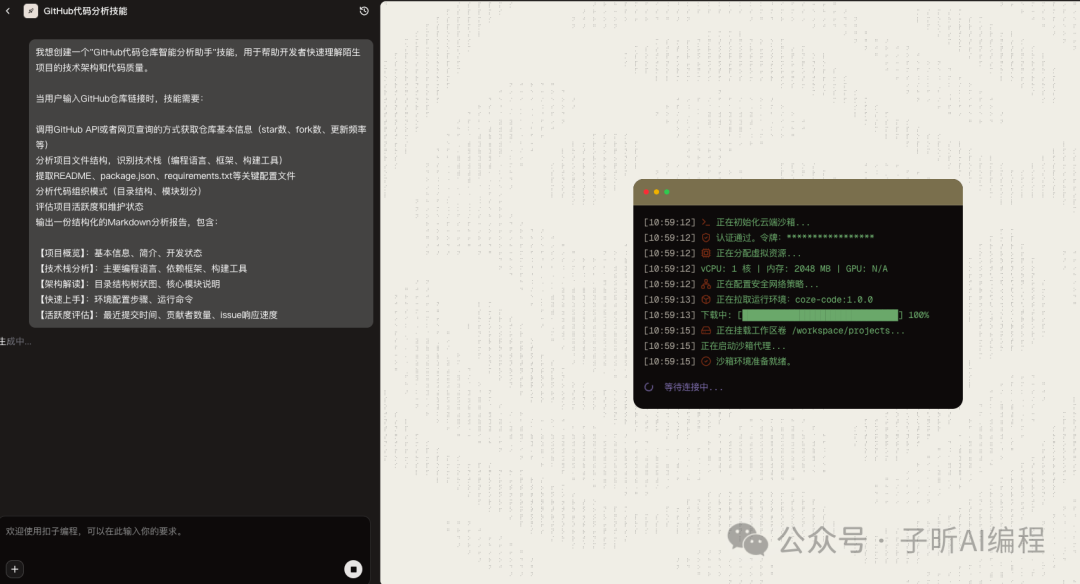Click the skill logo icon beside the title
This screenshot has height=584, width=1080.
(x=31, y=11)
